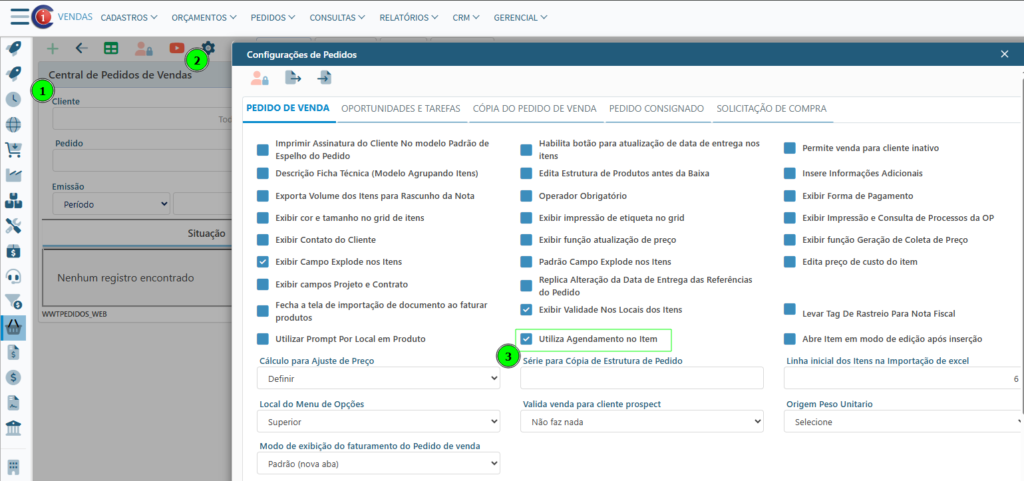Expand the CADASTROS menu

point(129,18)
